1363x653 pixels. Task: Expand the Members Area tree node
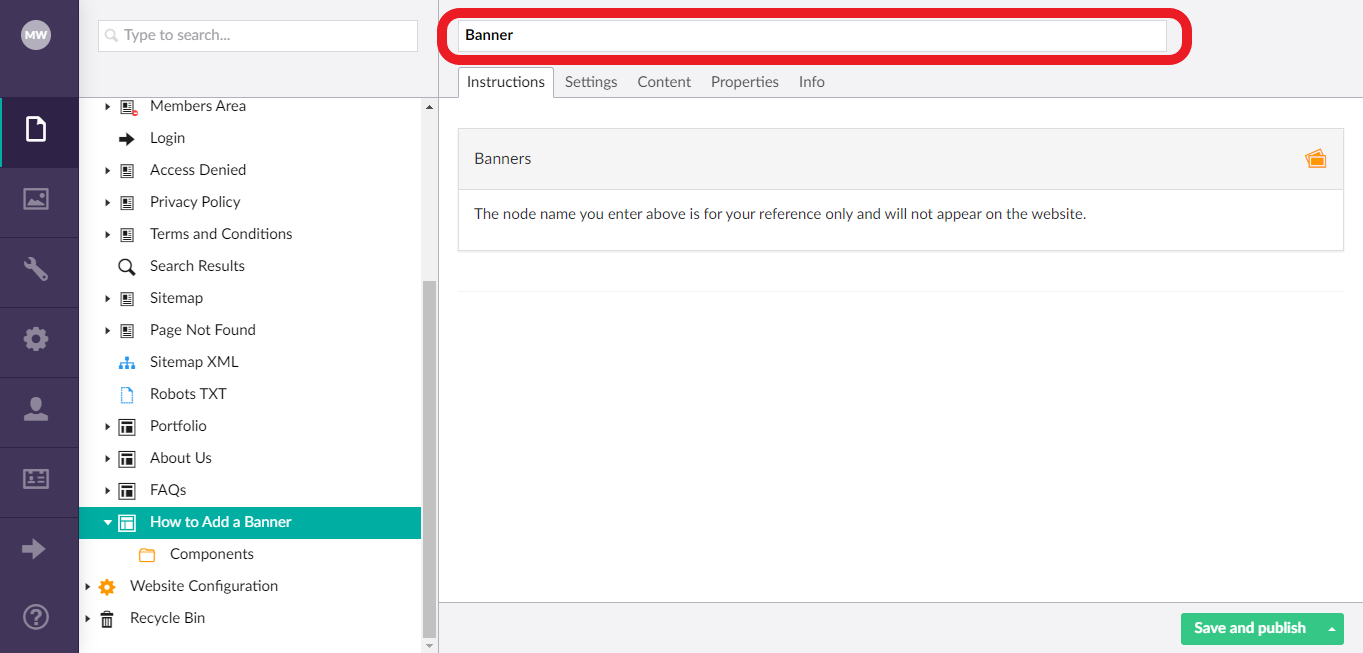[108, 106]
